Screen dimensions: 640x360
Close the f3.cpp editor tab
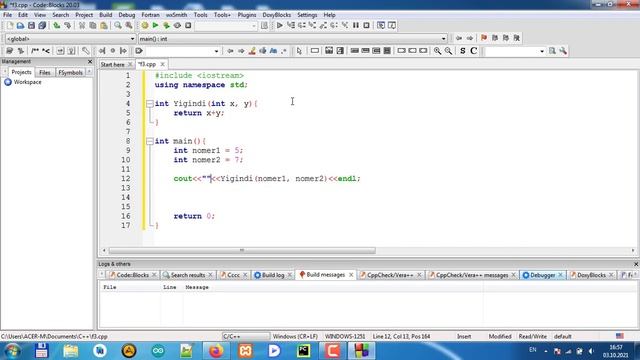[x=162, y=64]
